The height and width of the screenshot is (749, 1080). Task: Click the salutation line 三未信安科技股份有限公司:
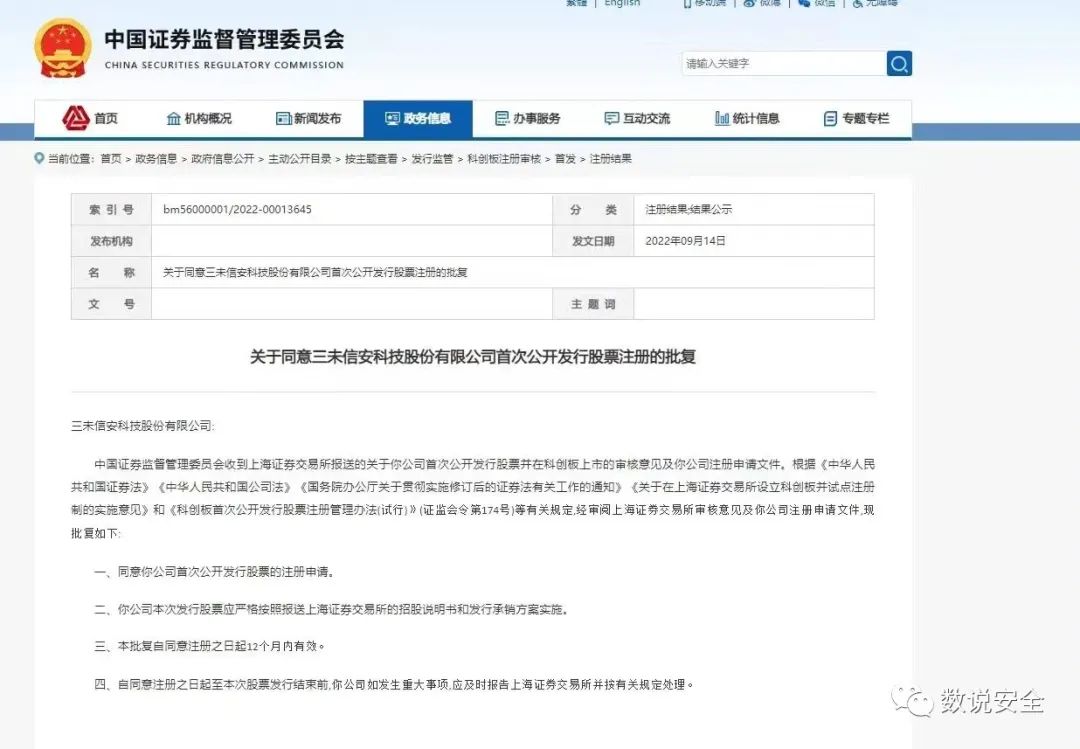[x=143, y=426]
